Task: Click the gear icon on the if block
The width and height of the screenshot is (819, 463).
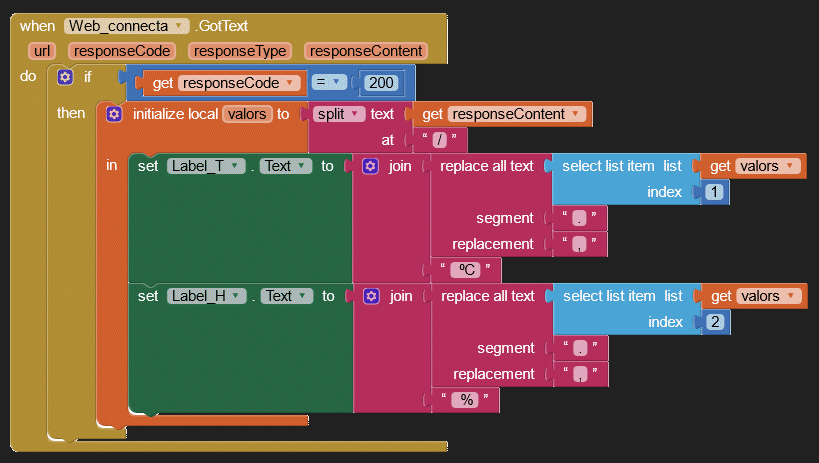Action: click(x=66, y=77)
